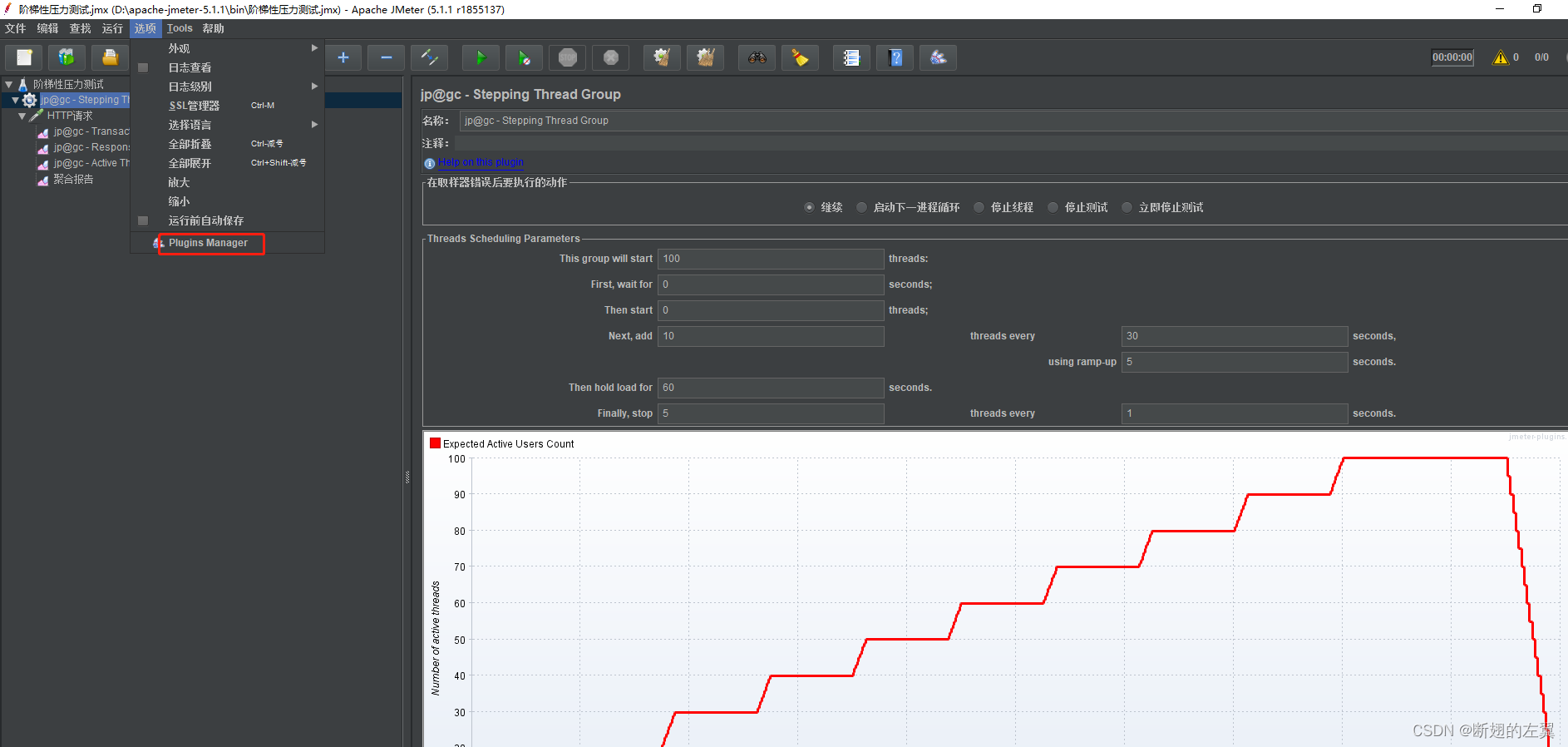This screenshot has width=1568, height=747.
Task: Open the 选项 menu in the menu bar
Action: pyautogui.click(x=145, y=28)
